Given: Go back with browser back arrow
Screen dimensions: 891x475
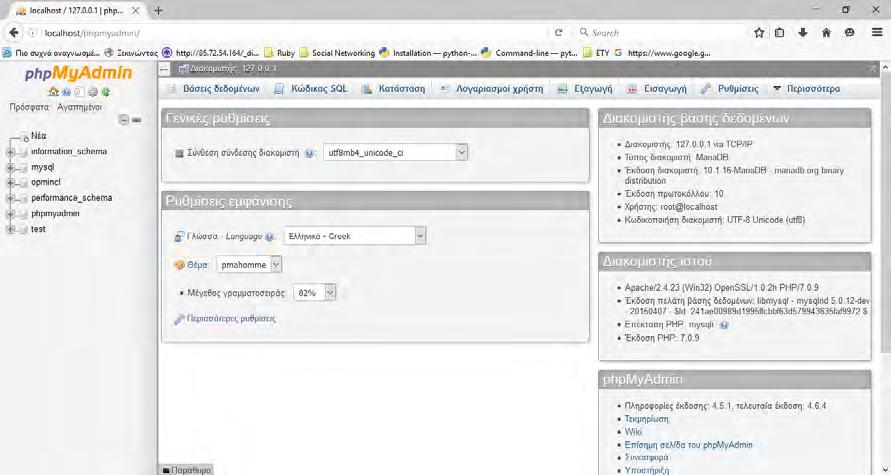Looking at the screenshot, I should (14, 33).
